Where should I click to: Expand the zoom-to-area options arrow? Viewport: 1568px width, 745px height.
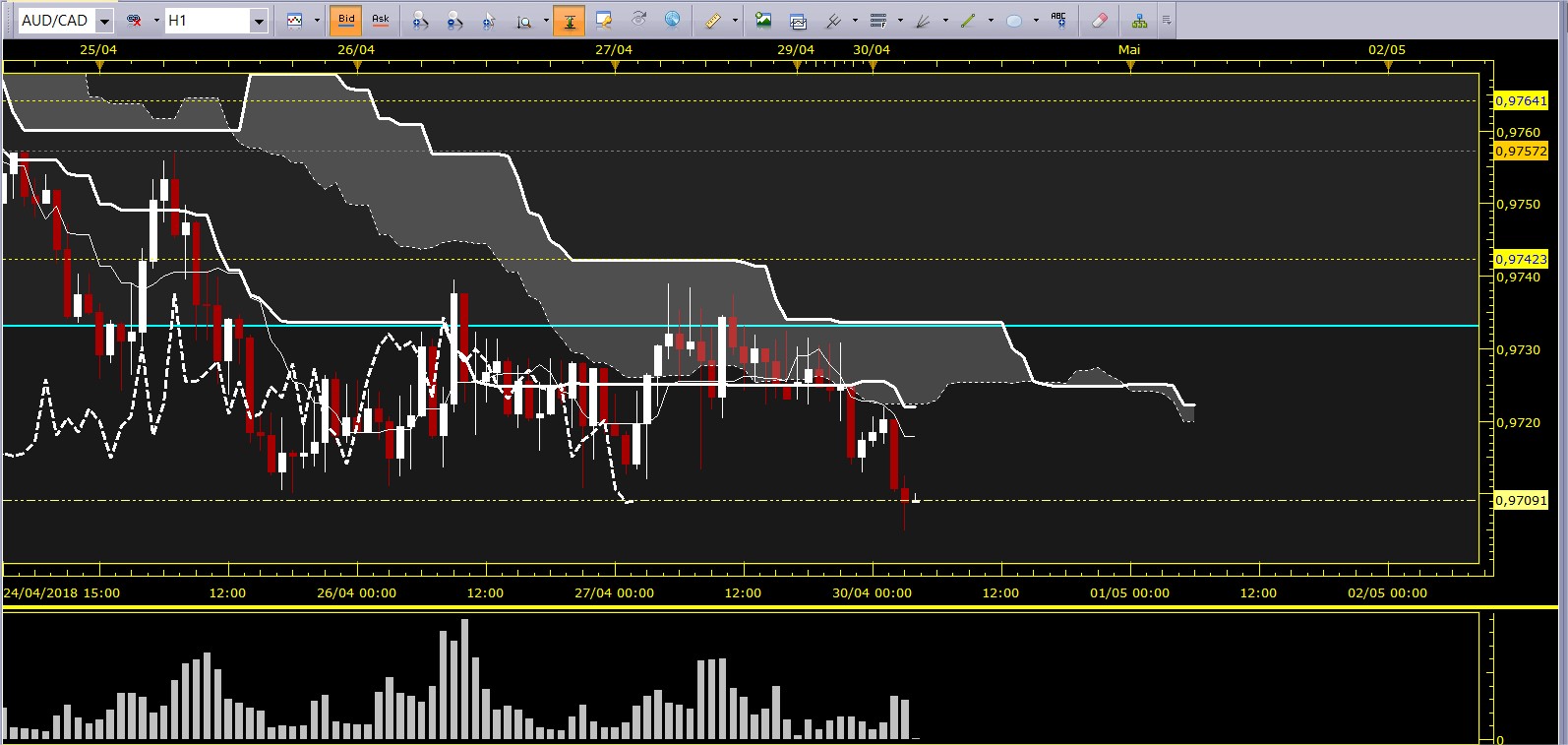coord(546,21)
